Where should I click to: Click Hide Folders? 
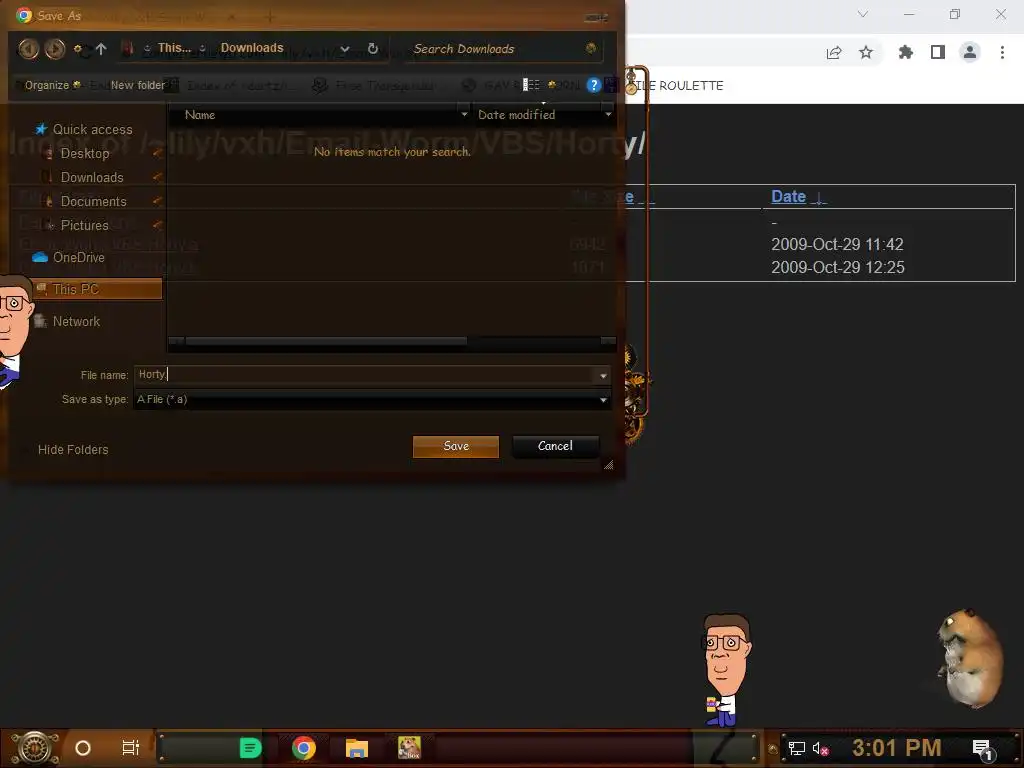(73, 449)
